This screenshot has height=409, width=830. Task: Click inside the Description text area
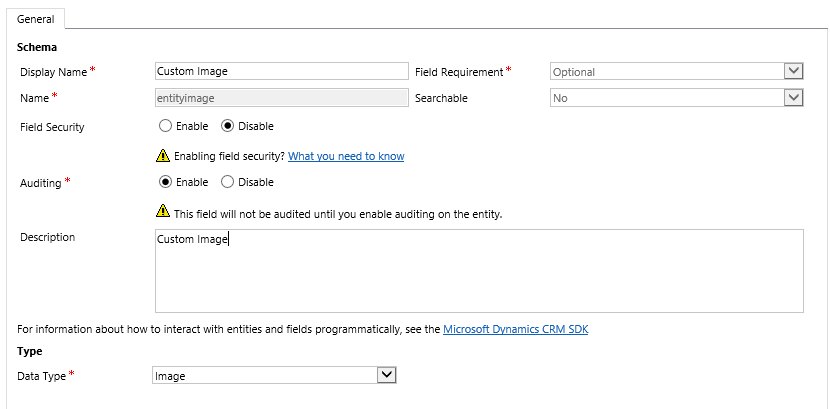(x=479, y=270)
